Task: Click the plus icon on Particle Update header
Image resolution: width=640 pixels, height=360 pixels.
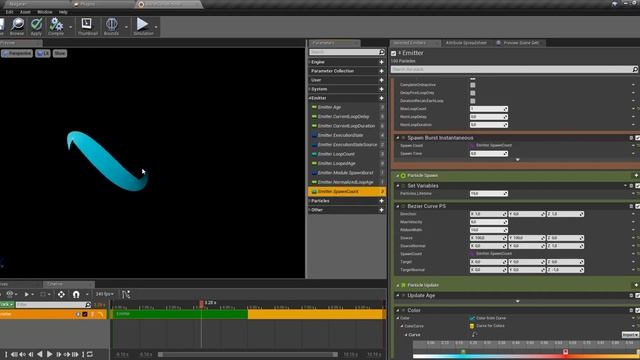Action: tap(636, 285)
